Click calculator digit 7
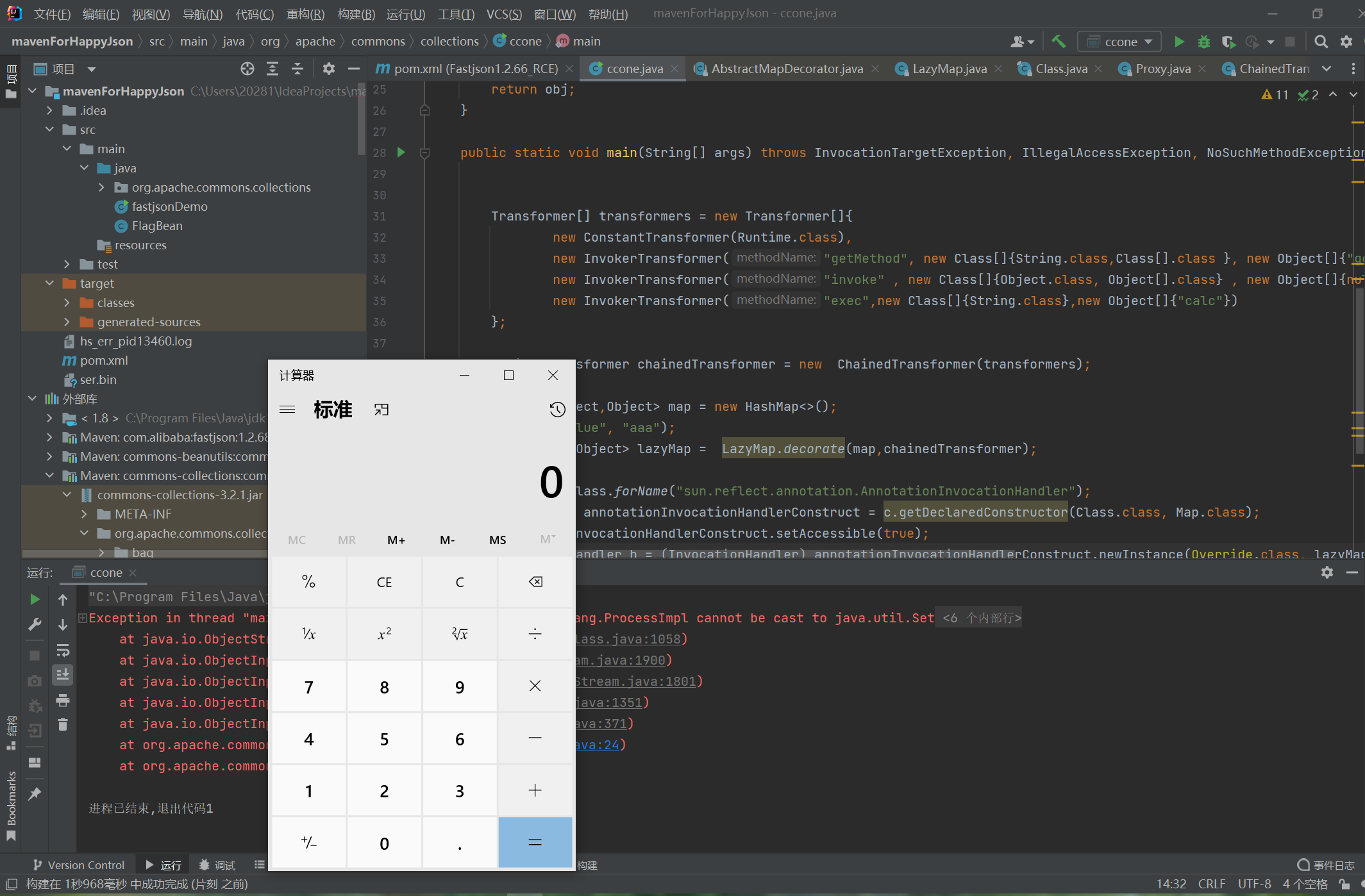 (309, 687)
